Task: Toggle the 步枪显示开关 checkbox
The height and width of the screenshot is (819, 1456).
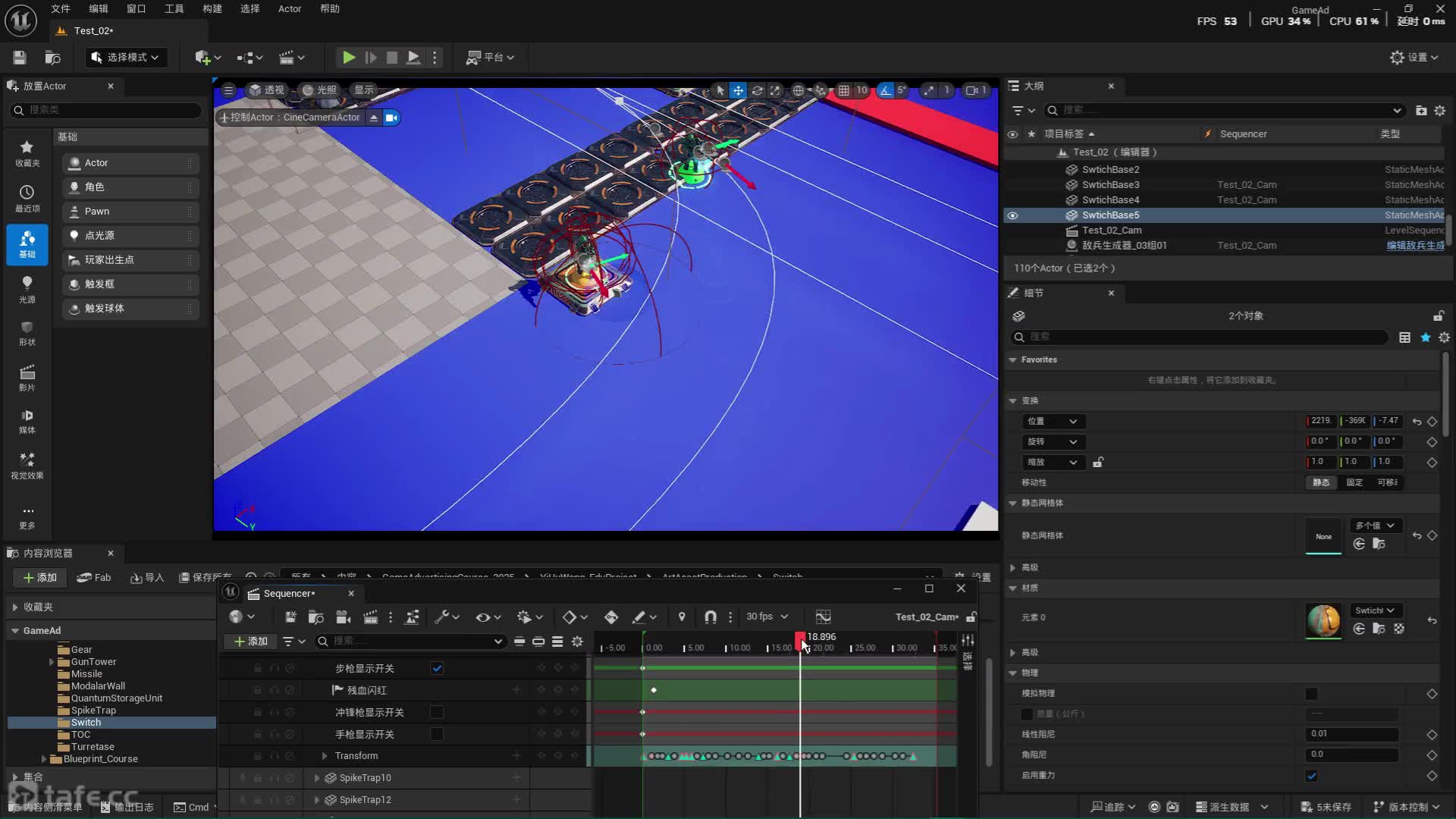Action: 437,669
